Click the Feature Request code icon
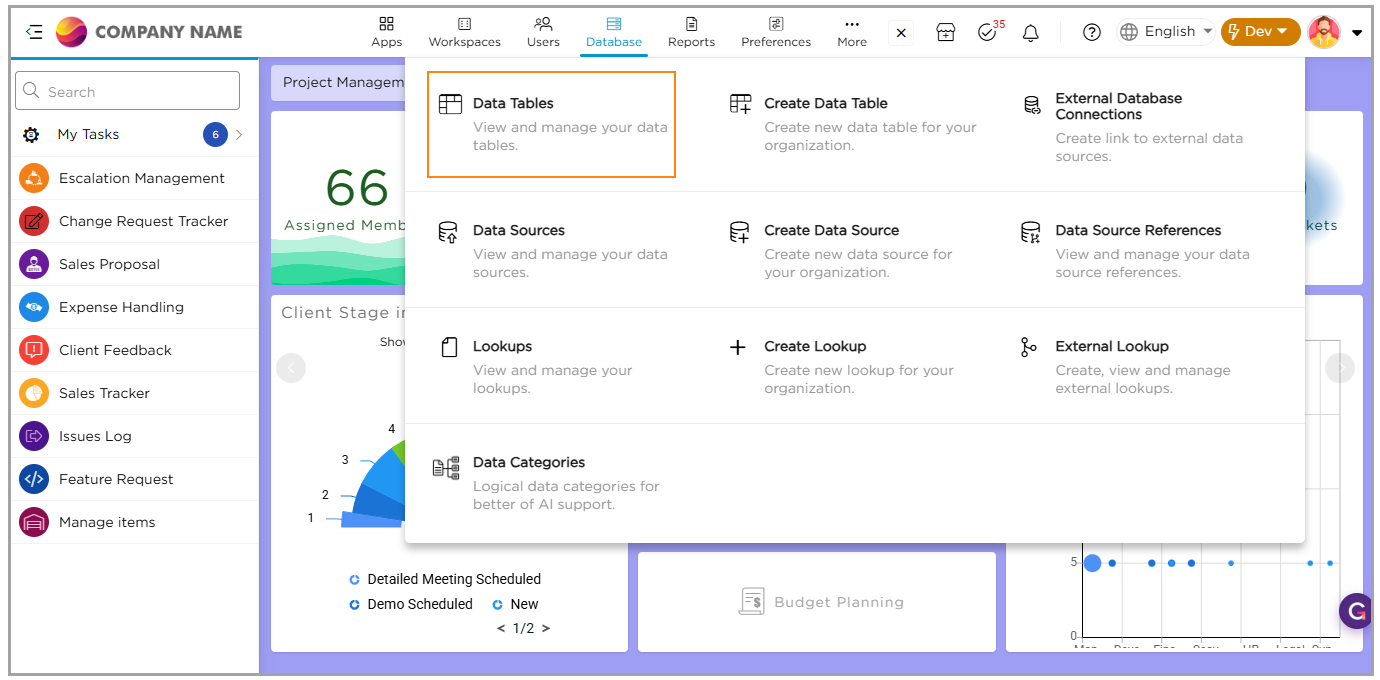Screen dimensions: 1380x680 coord(34,479)
